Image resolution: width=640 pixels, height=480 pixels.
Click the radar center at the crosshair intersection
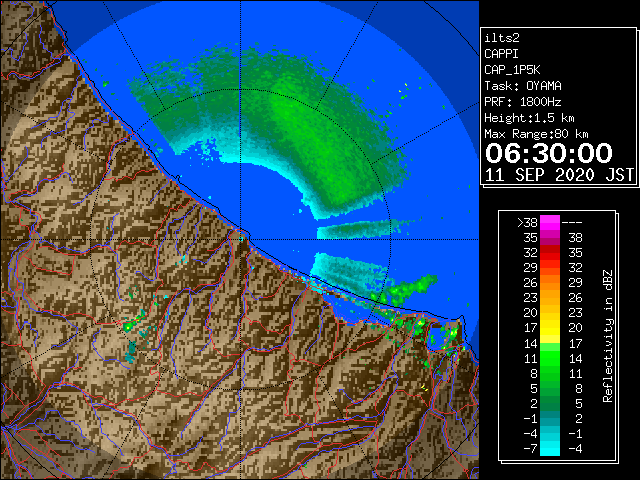(240, 240)
